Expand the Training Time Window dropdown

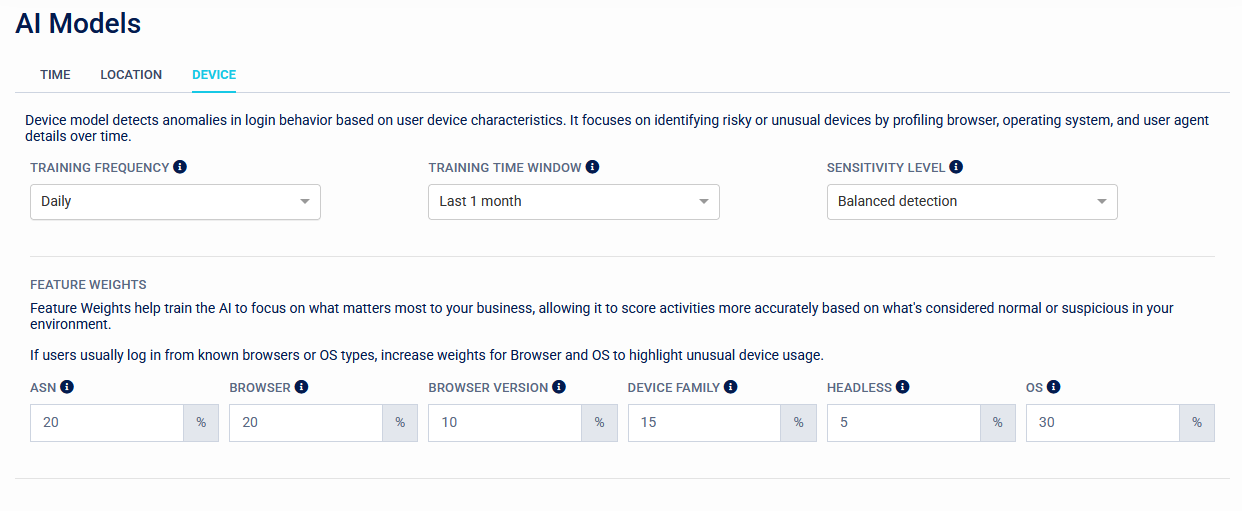[x=573, y=201]
